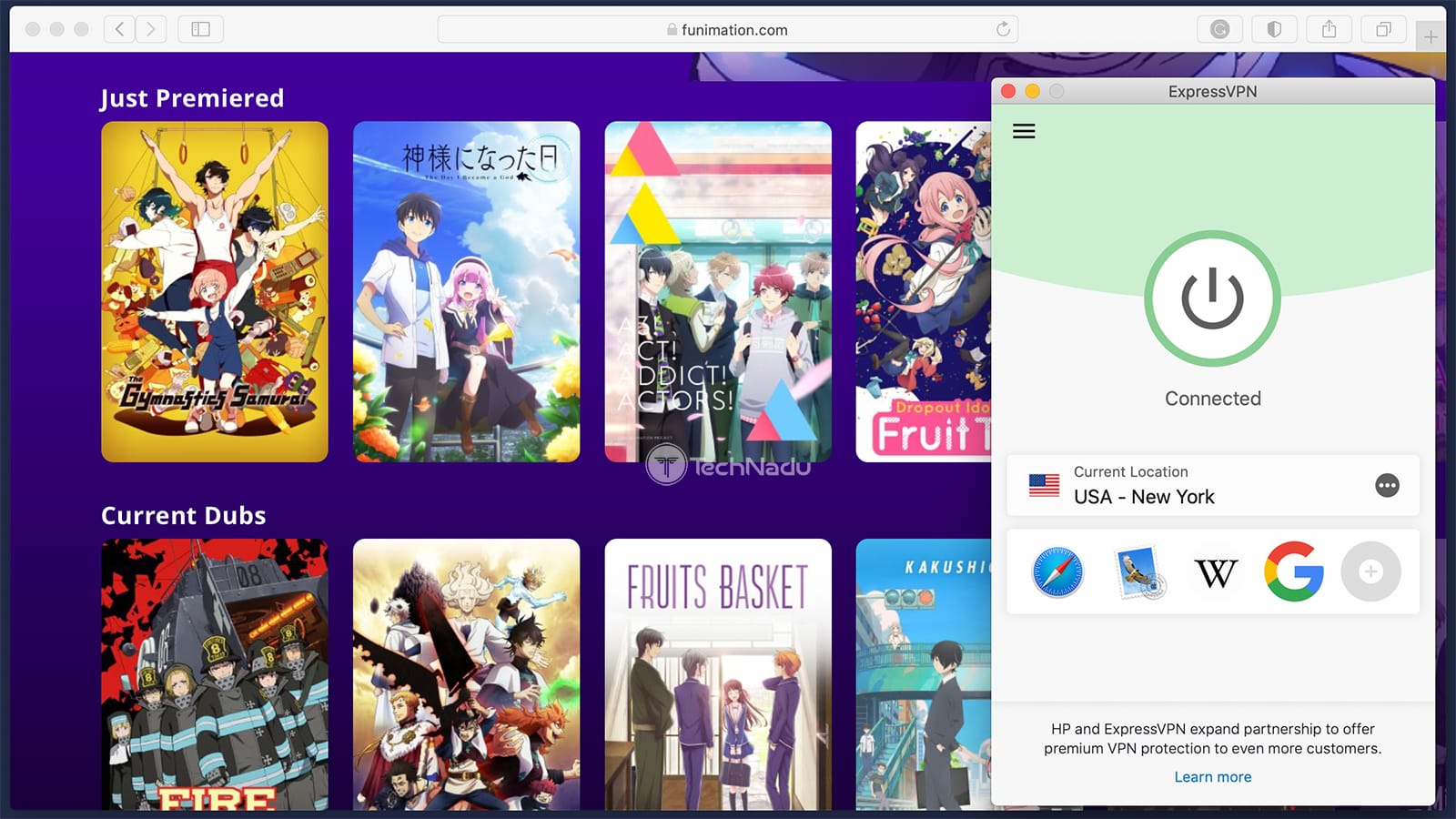Launch Safari shortcut in ExpressVPN
Screen dimensions: 1456x819
tap(1057, 571)
